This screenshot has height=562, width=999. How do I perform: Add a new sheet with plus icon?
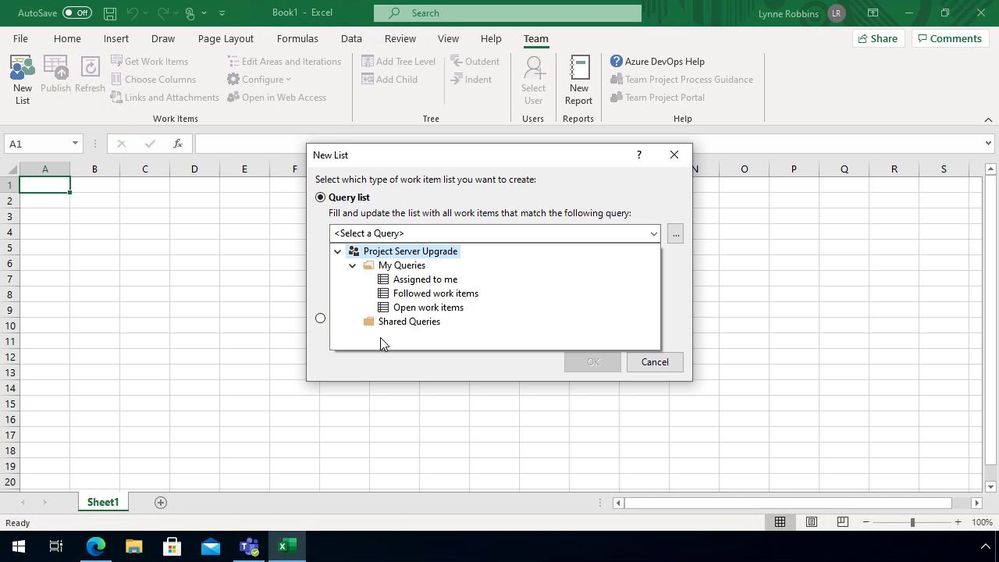pos(161,503)
